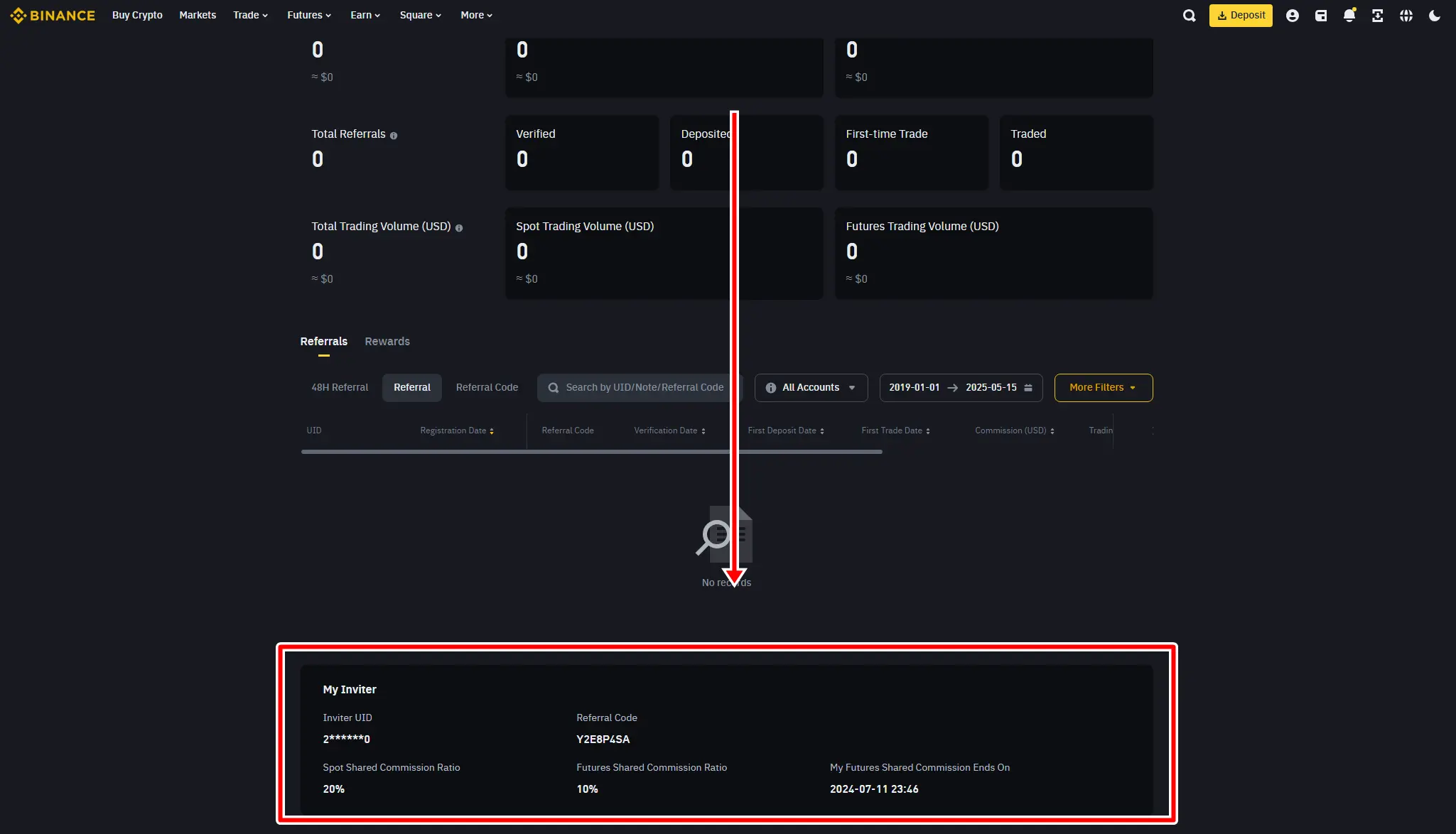Viewport: 1456px width, 834px height.
Task: Click Total Referrals info icon
Action: pos(394,136)
